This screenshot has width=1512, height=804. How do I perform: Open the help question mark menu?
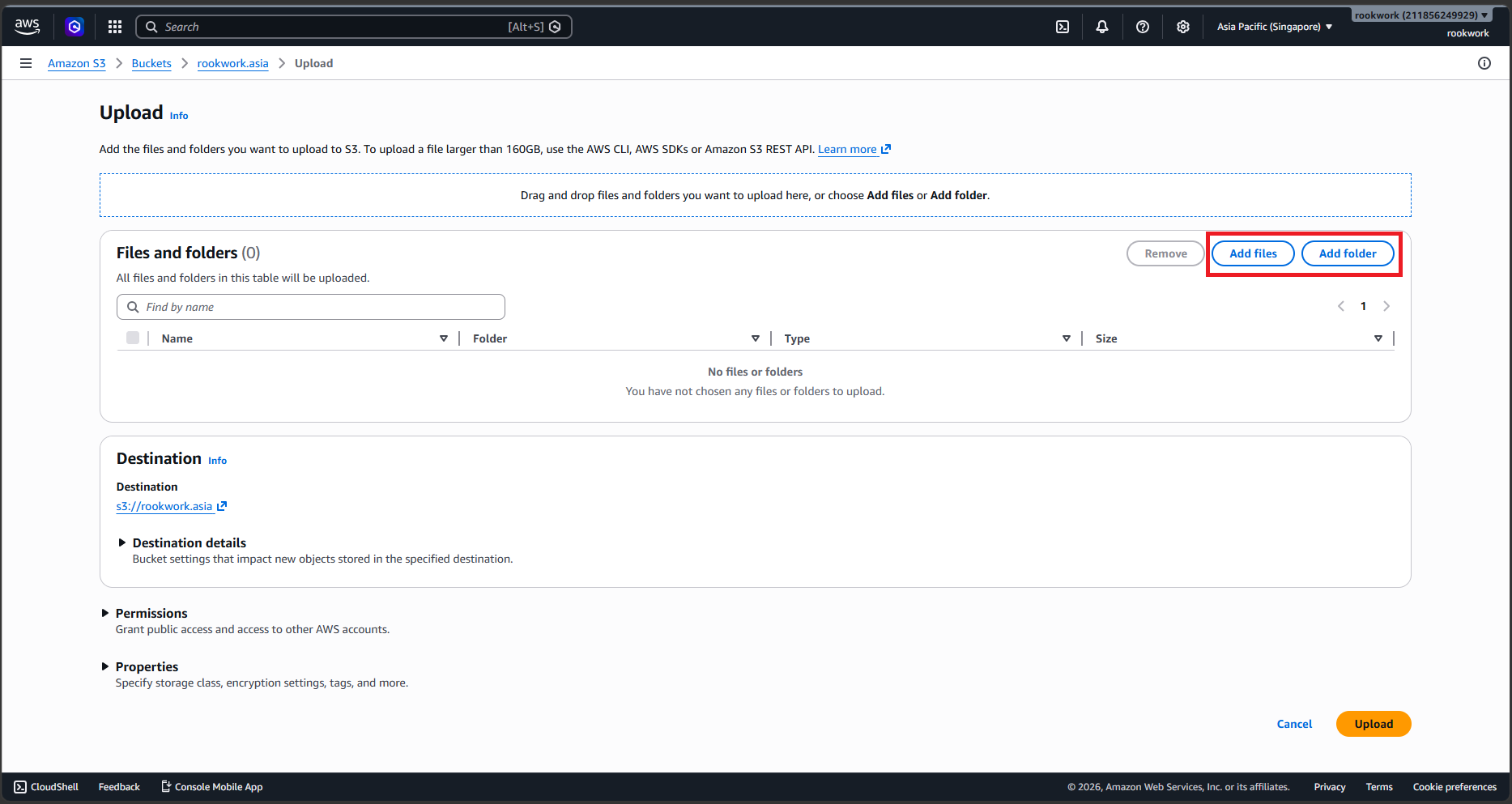[1143, 27]
